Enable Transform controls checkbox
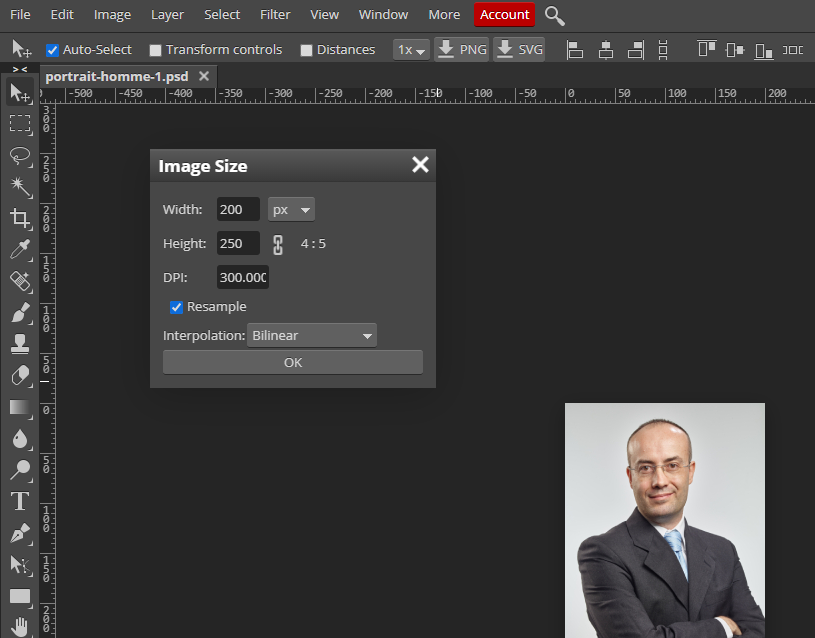Viewport: 815px width, 638px height. coord(155,50)
